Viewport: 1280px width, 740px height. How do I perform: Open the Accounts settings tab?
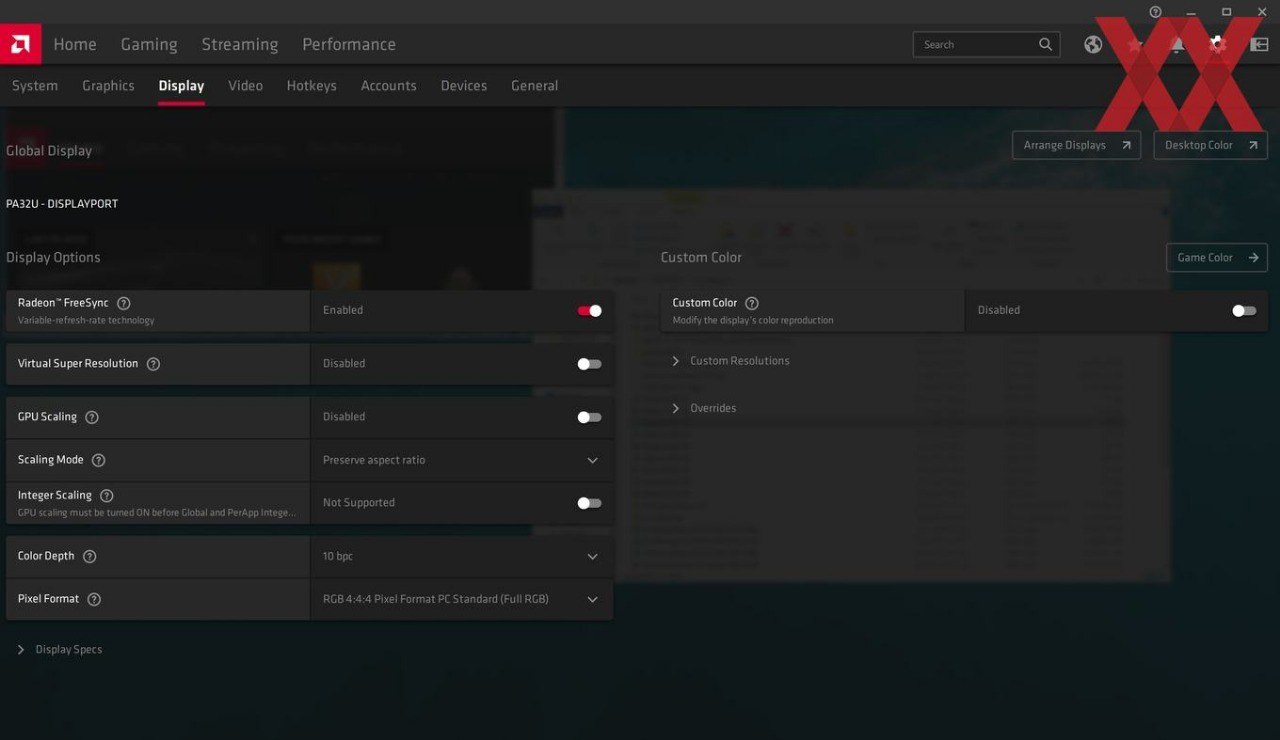(x=388, y=86)
